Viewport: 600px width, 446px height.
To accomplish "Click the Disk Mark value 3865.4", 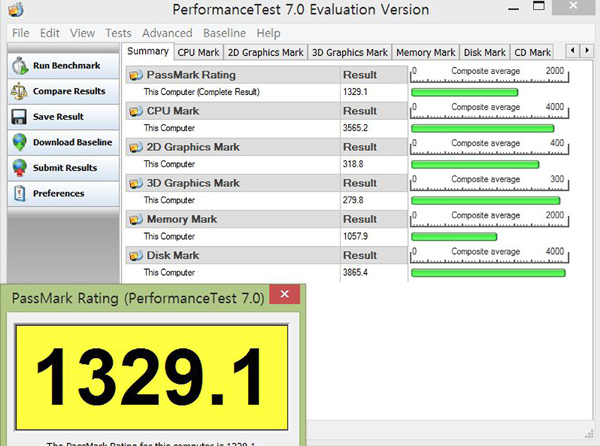I will pyautogui.click(x=355, y=273).
